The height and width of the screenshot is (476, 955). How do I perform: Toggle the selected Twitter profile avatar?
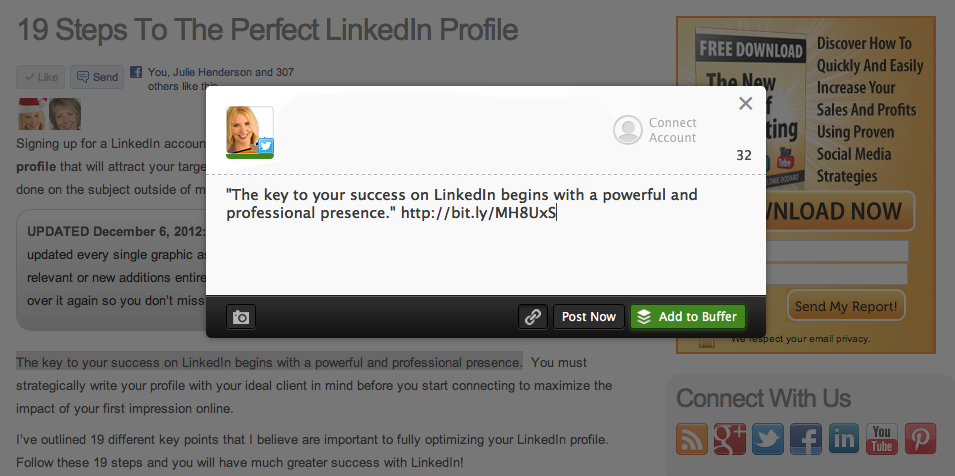(250, 131)
